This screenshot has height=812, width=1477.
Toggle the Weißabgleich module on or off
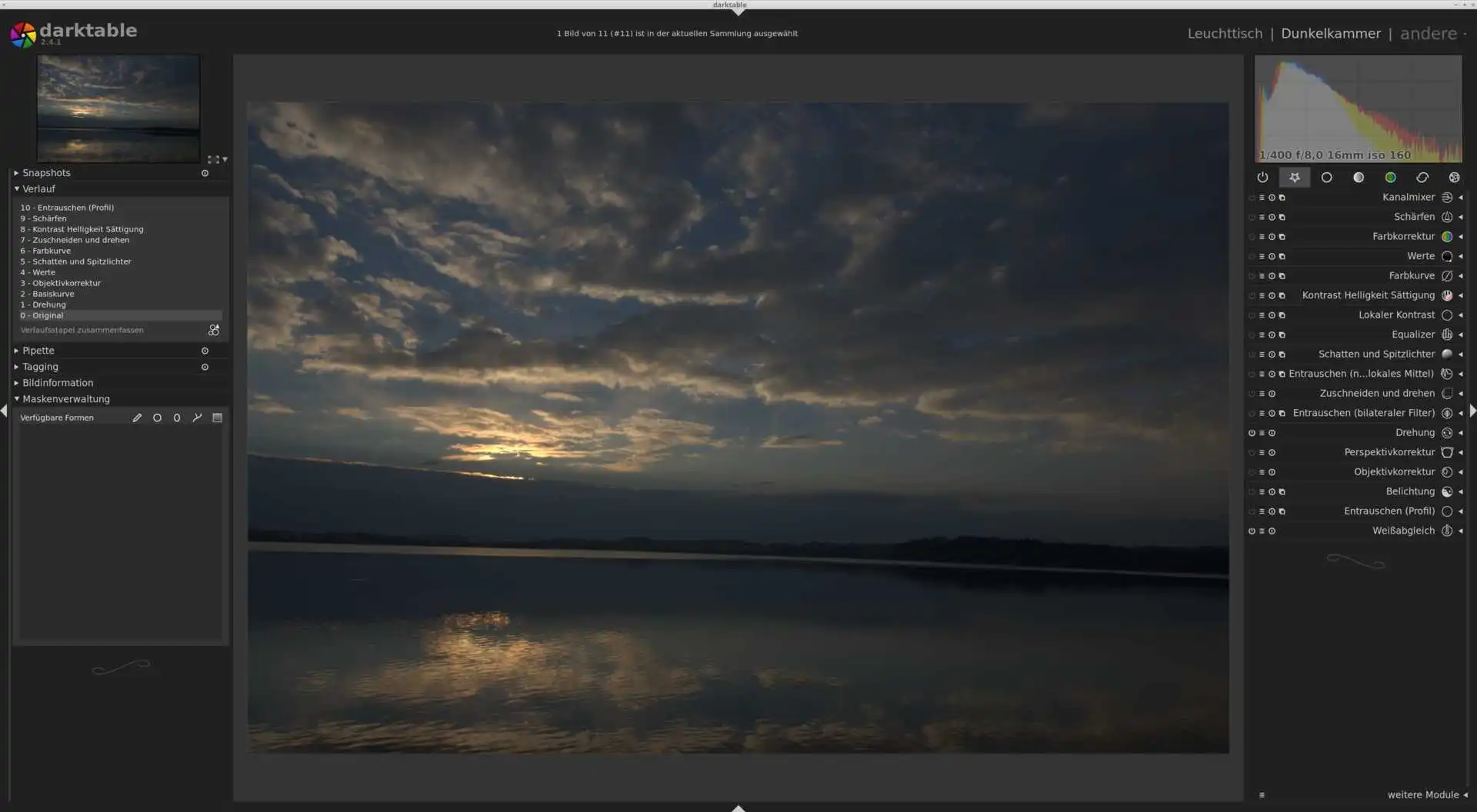coord(1252,531)
